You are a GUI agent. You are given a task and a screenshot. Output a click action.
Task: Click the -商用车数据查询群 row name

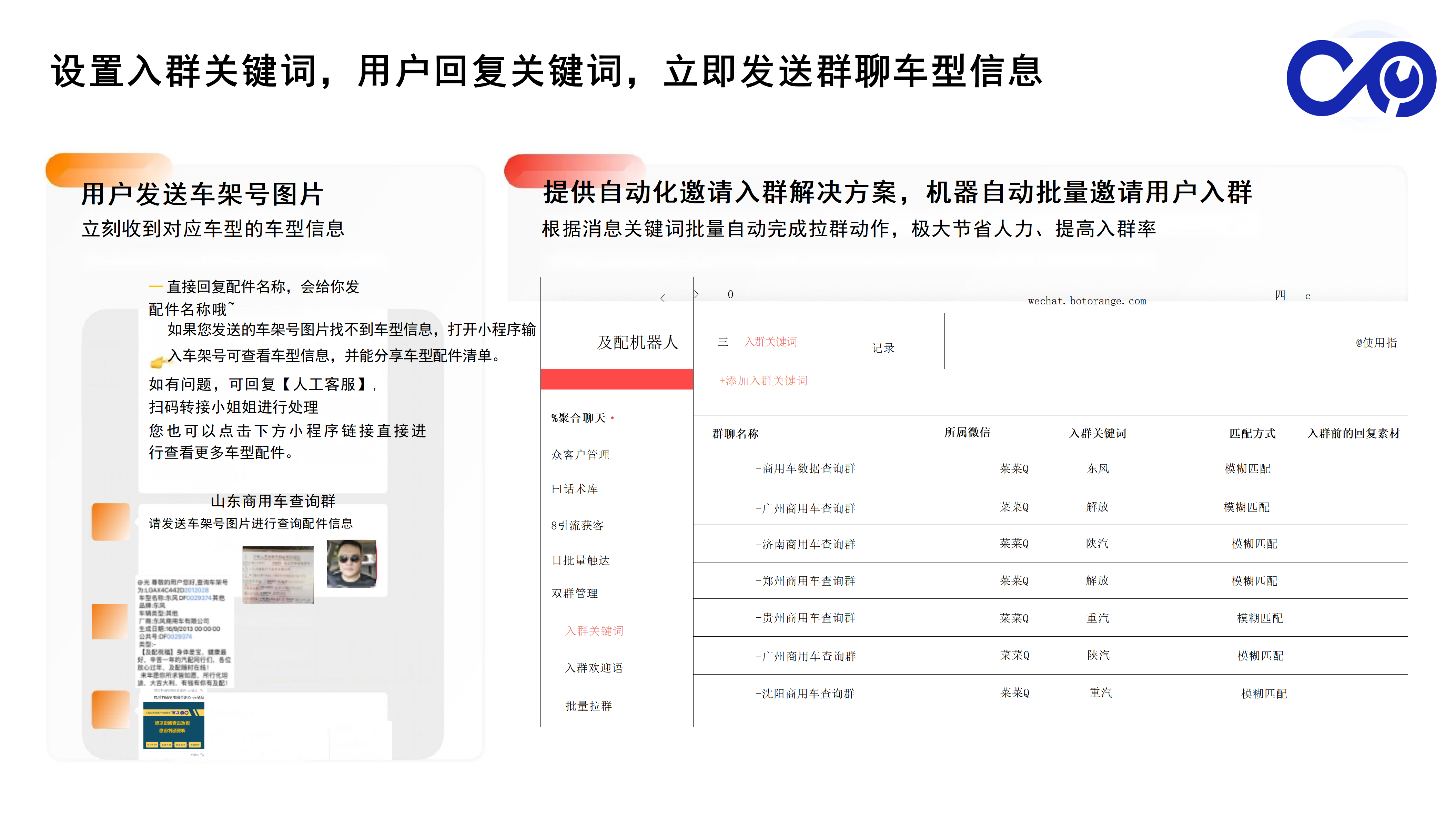click(x=806, y=468)
